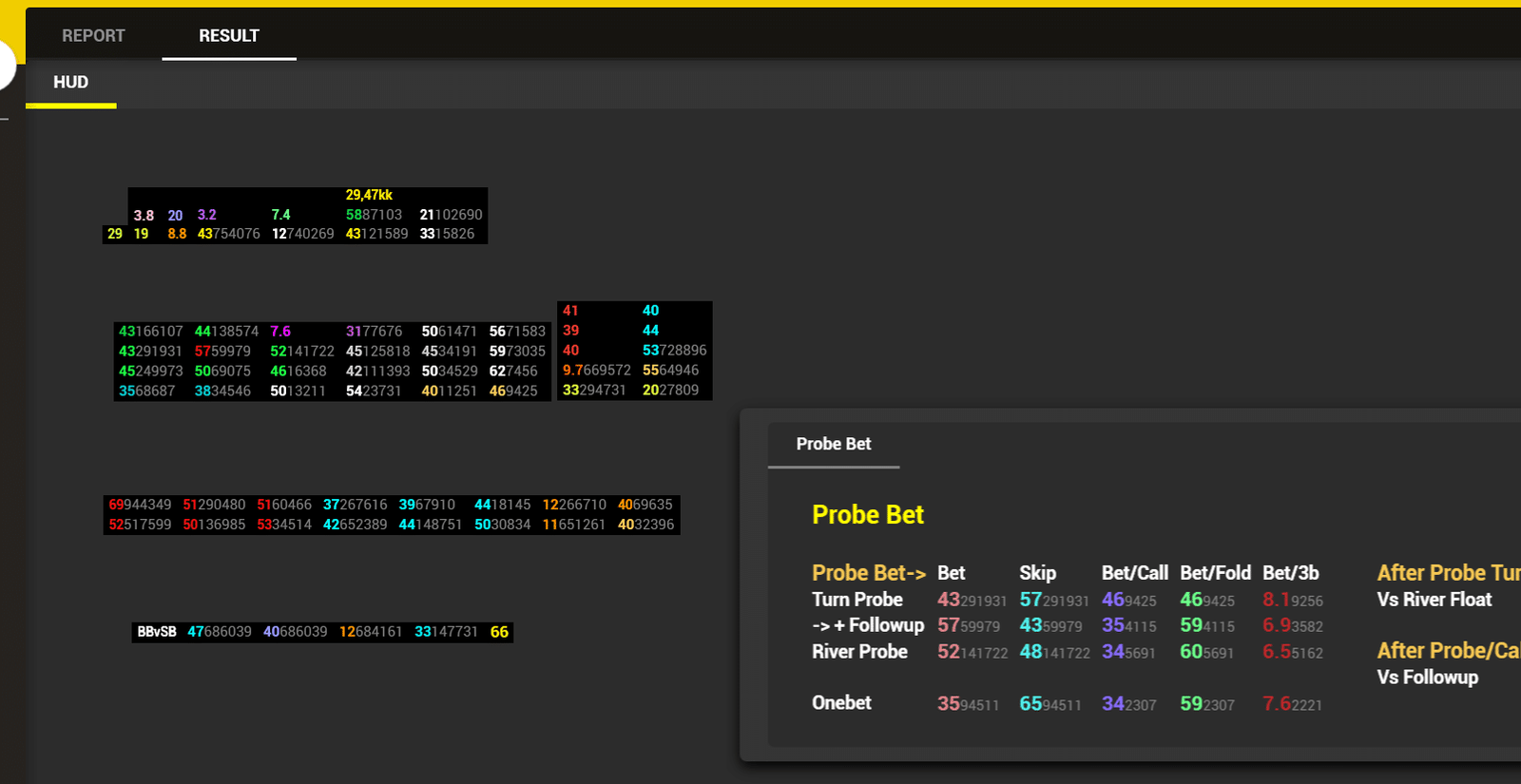Click the pink 3.8 stat
This screenshot has height=784, width=1521.
point(144,216)
